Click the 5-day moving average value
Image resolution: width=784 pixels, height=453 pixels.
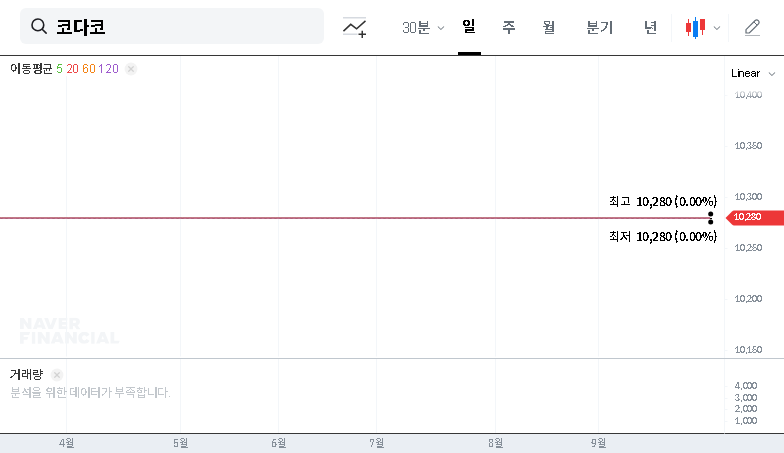59,69
